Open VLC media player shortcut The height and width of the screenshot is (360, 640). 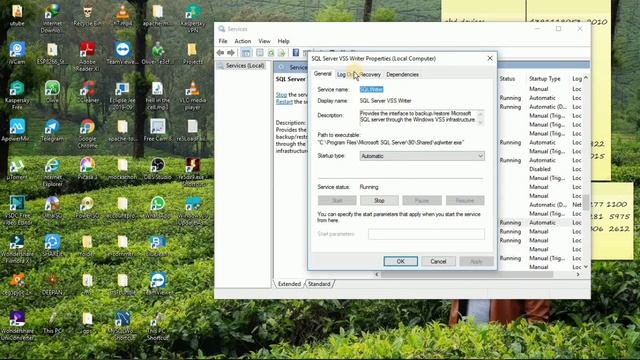[x=192, y=95]
